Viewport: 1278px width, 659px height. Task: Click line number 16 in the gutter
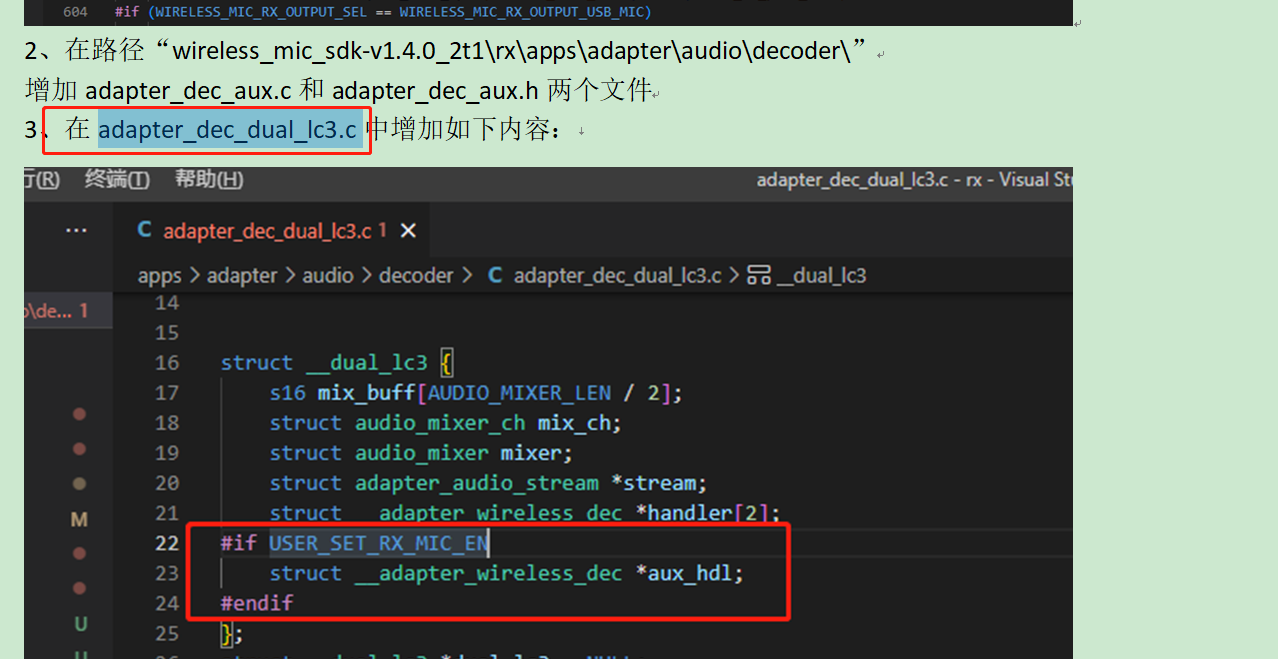(167, 363)
